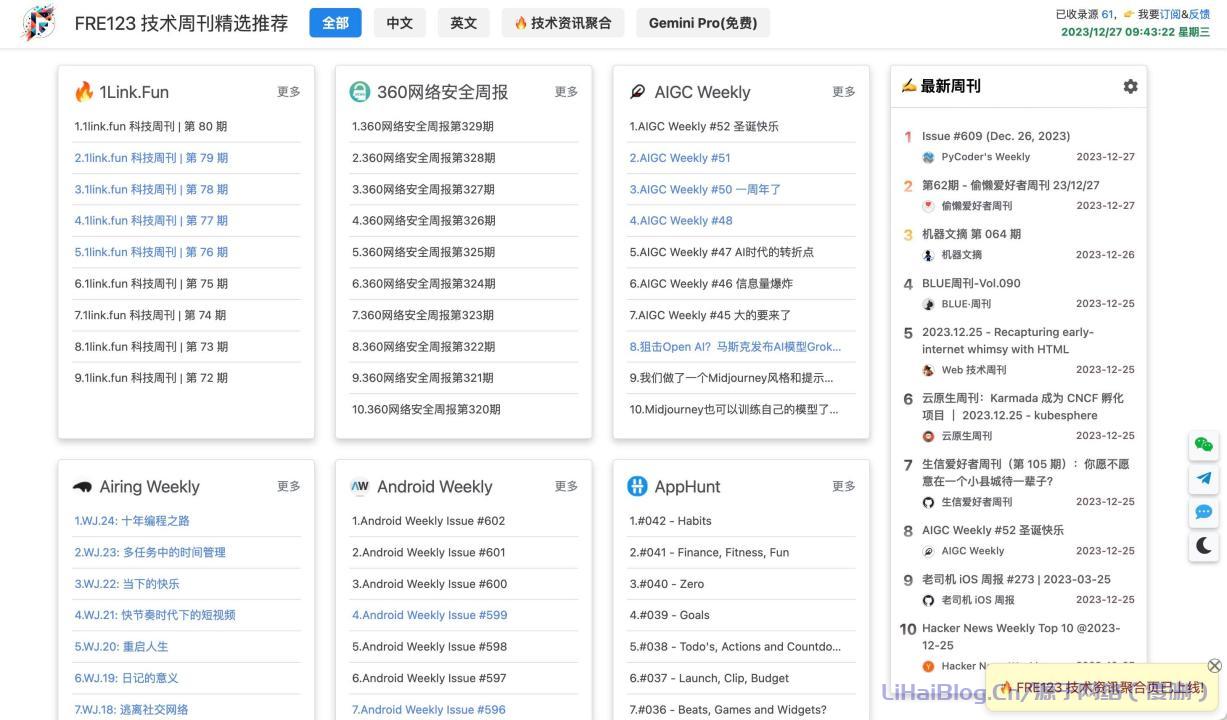This screenshot has height=720, width=1227.
Task: Toggle dark mode moon icon
Action: [1204, 545]
